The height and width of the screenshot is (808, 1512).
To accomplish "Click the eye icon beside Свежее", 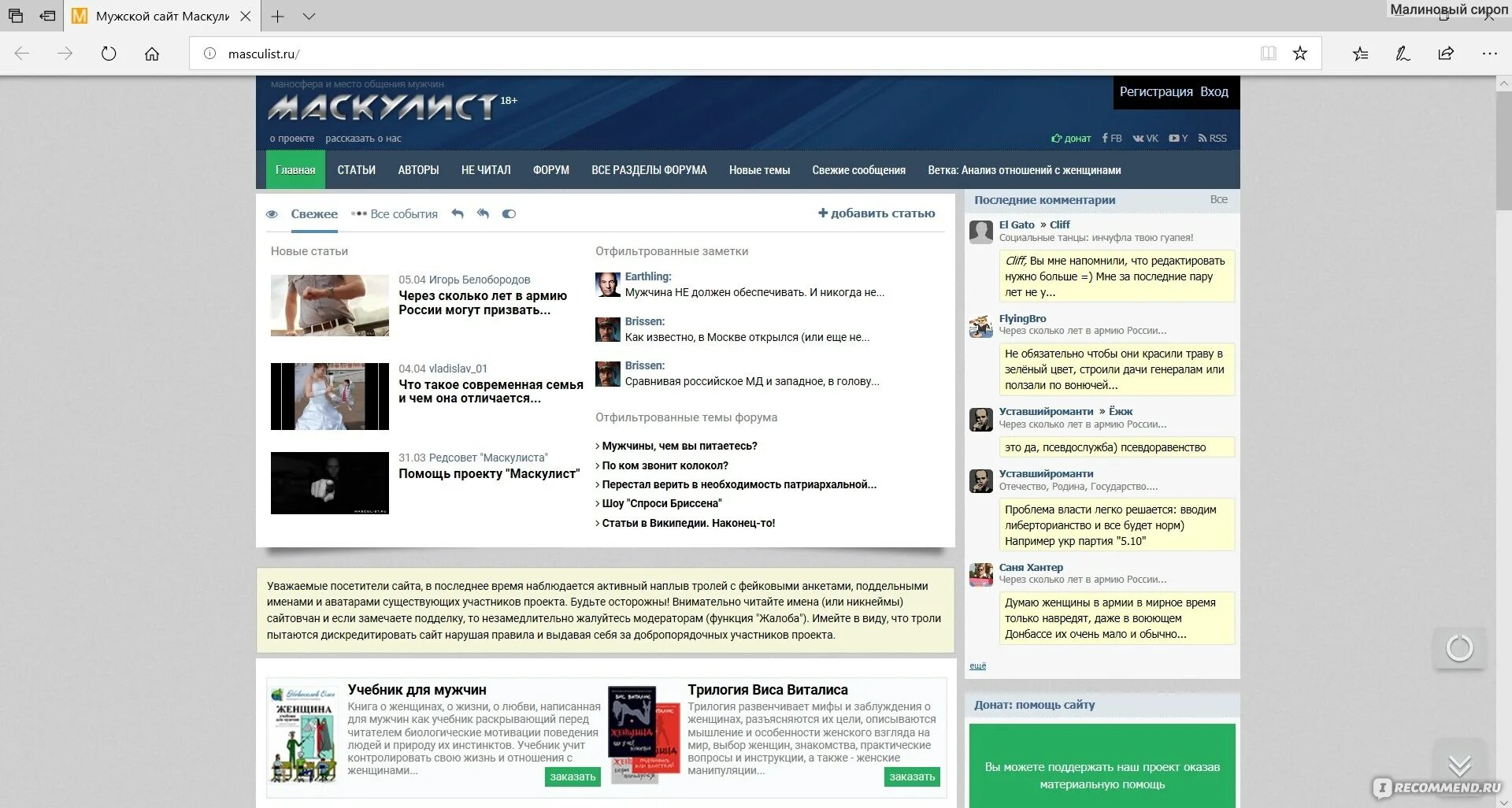I will pyautogui.click(x=272, y=214).
